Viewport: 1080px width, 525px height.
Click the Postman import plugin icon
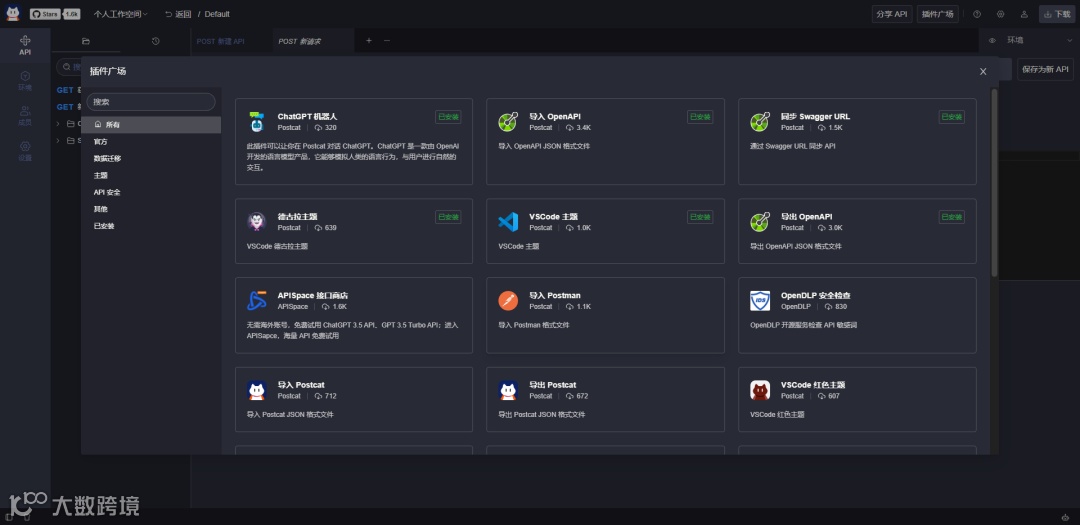click(508, 301)
